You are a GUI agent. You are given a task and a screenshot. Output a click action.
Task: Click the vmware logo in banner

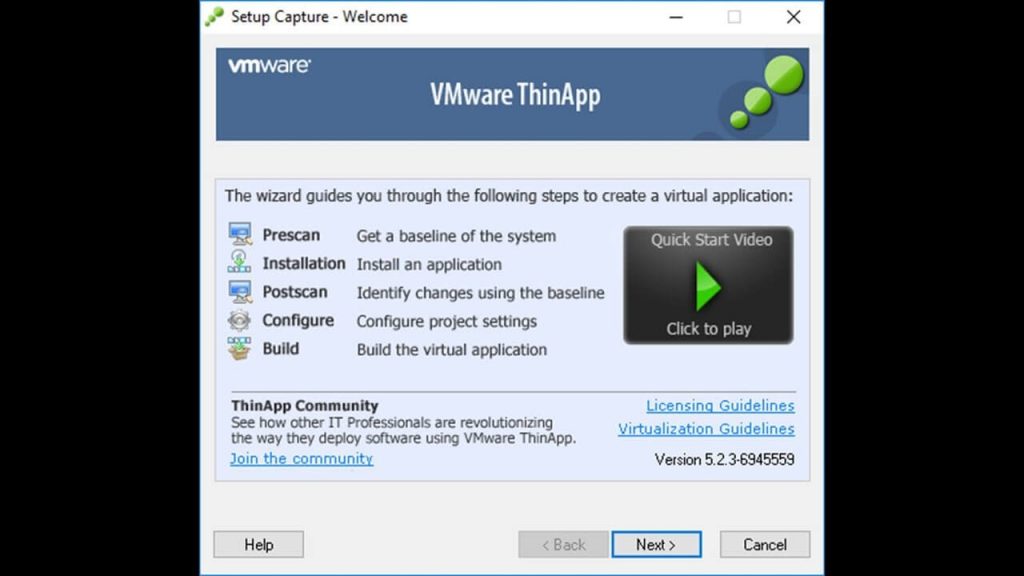pyautogui.click(x=269, y=65)
